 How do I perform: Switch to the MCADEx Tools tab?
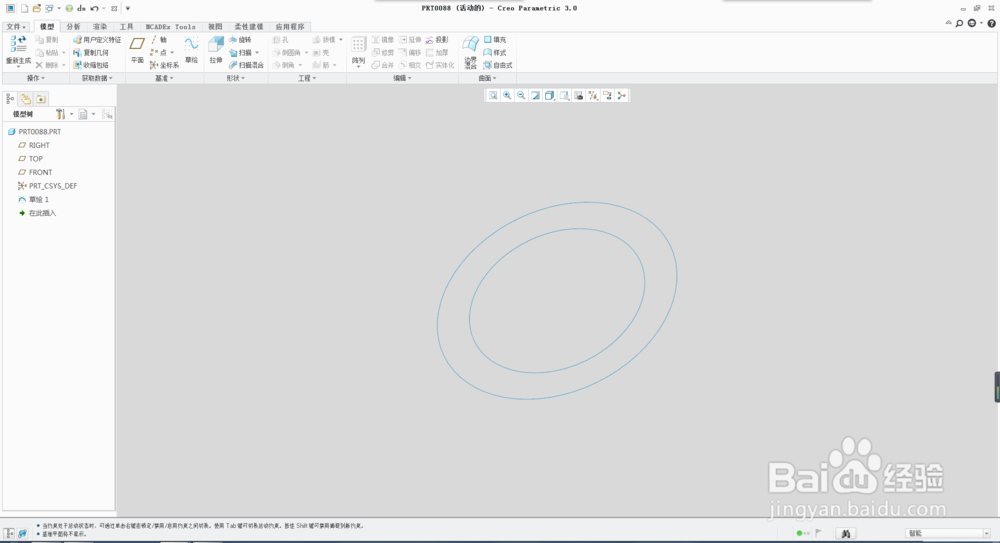(170, 27)
